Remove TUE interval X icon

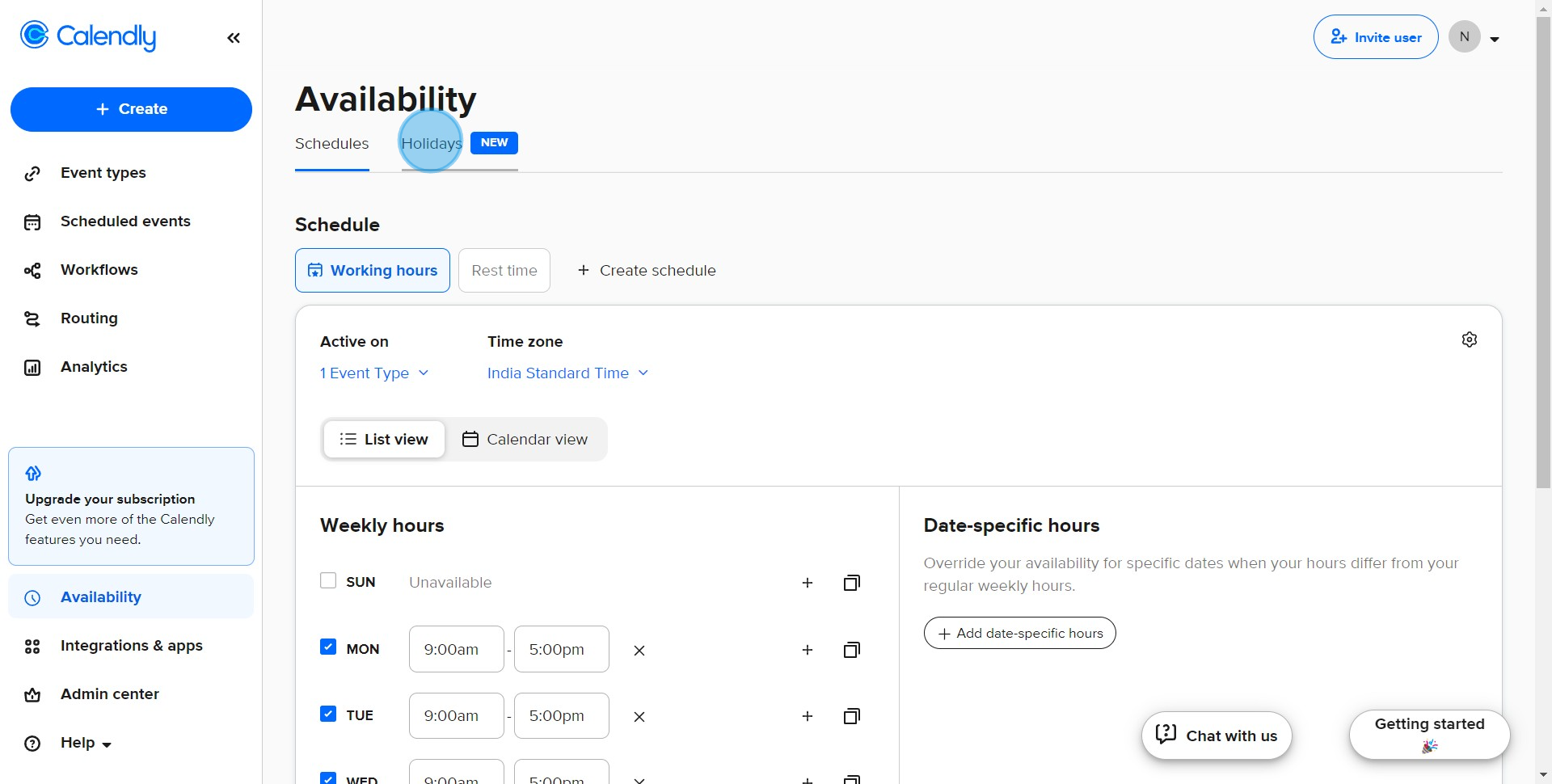pyautogui.click(x=639, y=717)
